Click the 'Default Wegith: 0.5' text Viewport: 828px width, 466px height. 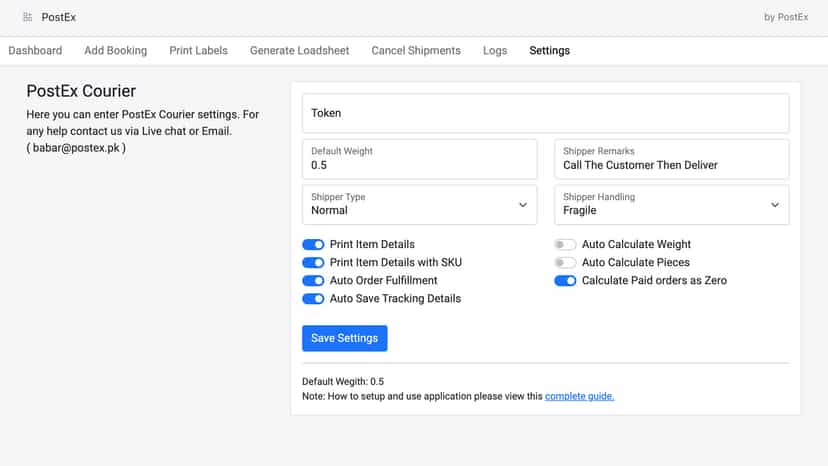[343, 381]
